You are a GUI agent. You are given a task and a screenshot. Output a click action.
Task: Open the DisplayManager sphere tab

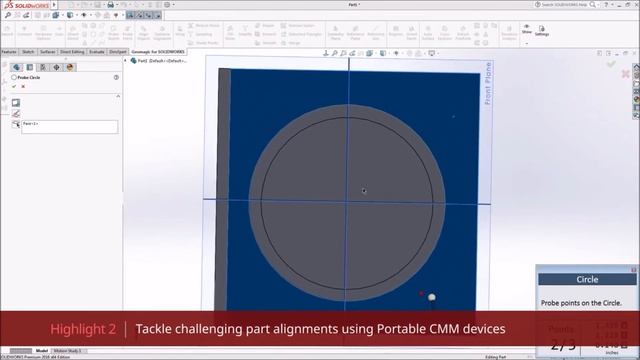point(70,67)
